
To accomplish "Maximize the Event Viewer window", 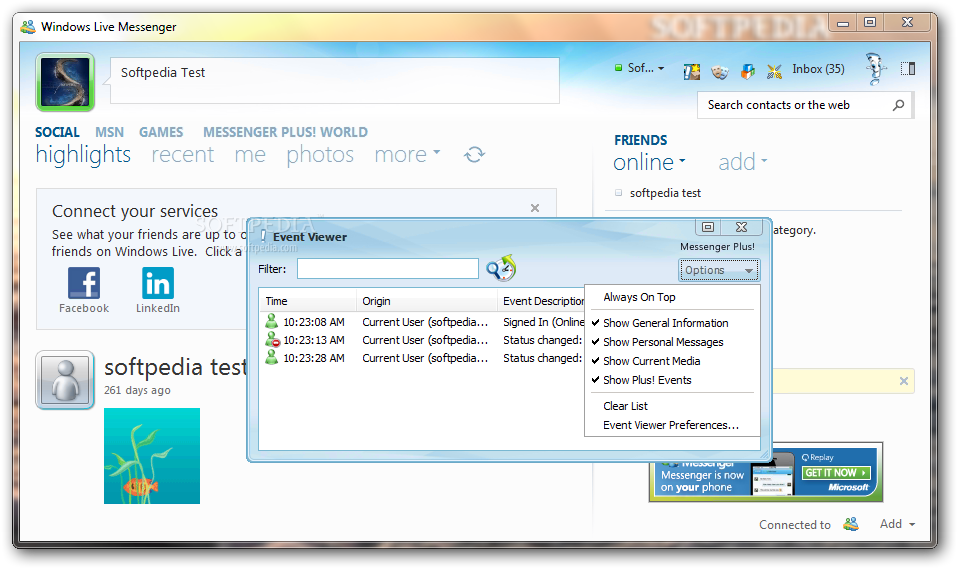I will click(x=708, y=227).
